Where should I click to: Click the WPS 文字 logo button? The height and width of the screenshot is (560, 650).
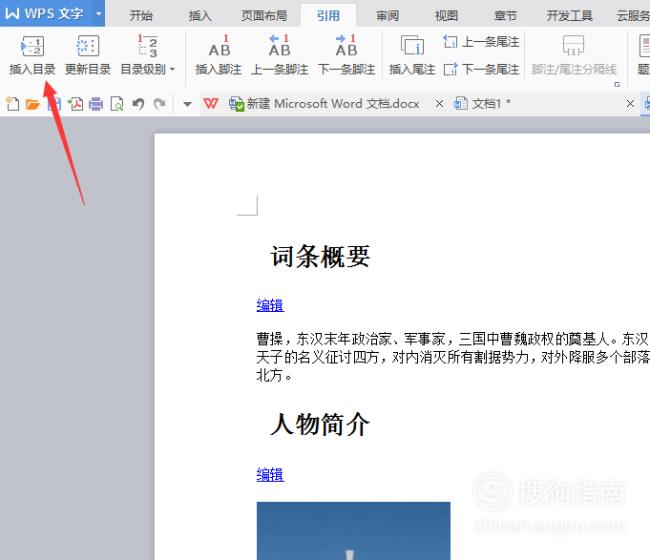pyautogui.click(x=45, y=13)
